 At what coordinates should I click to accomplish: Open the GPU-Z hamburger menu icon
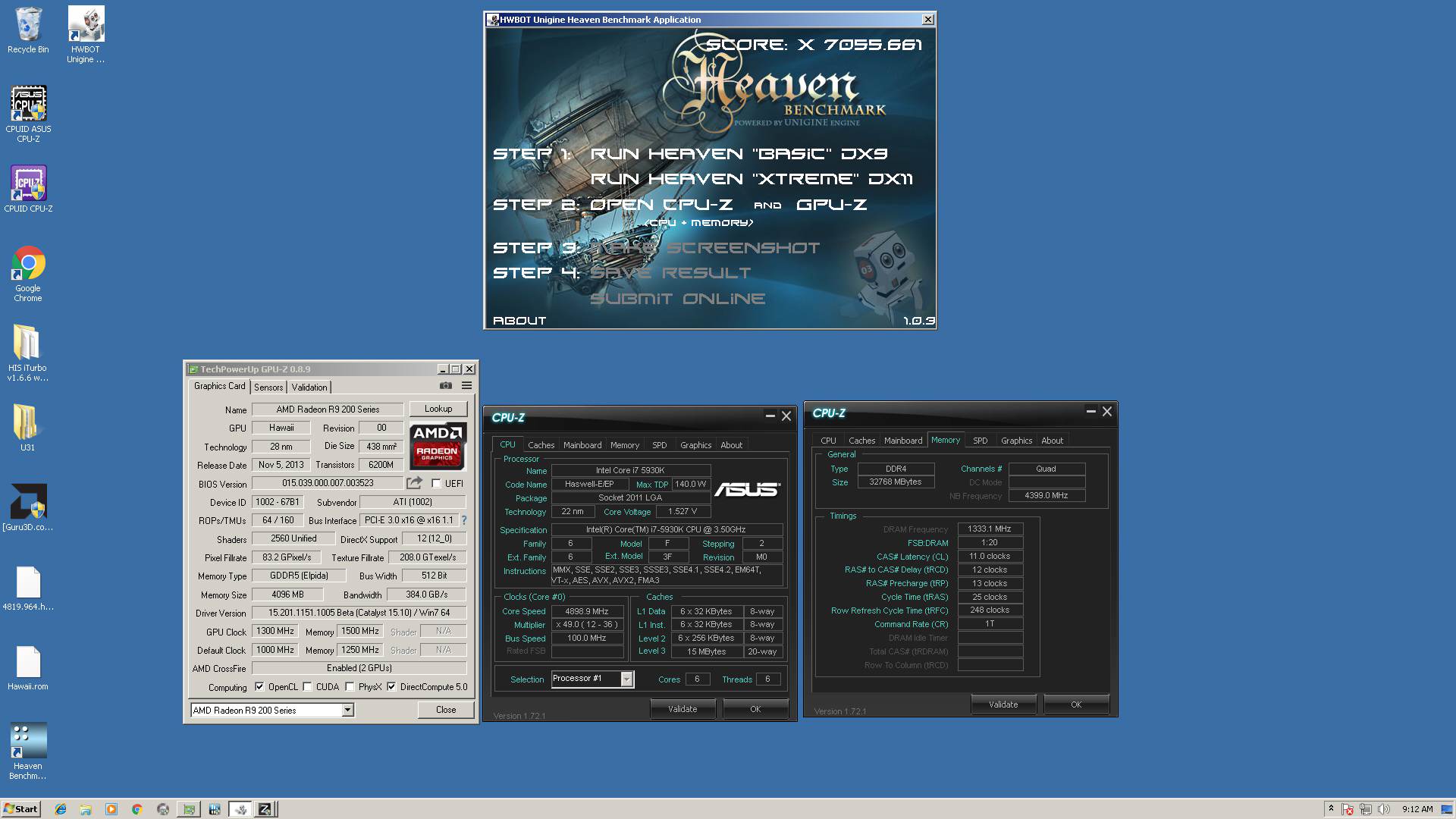(466, 386)
